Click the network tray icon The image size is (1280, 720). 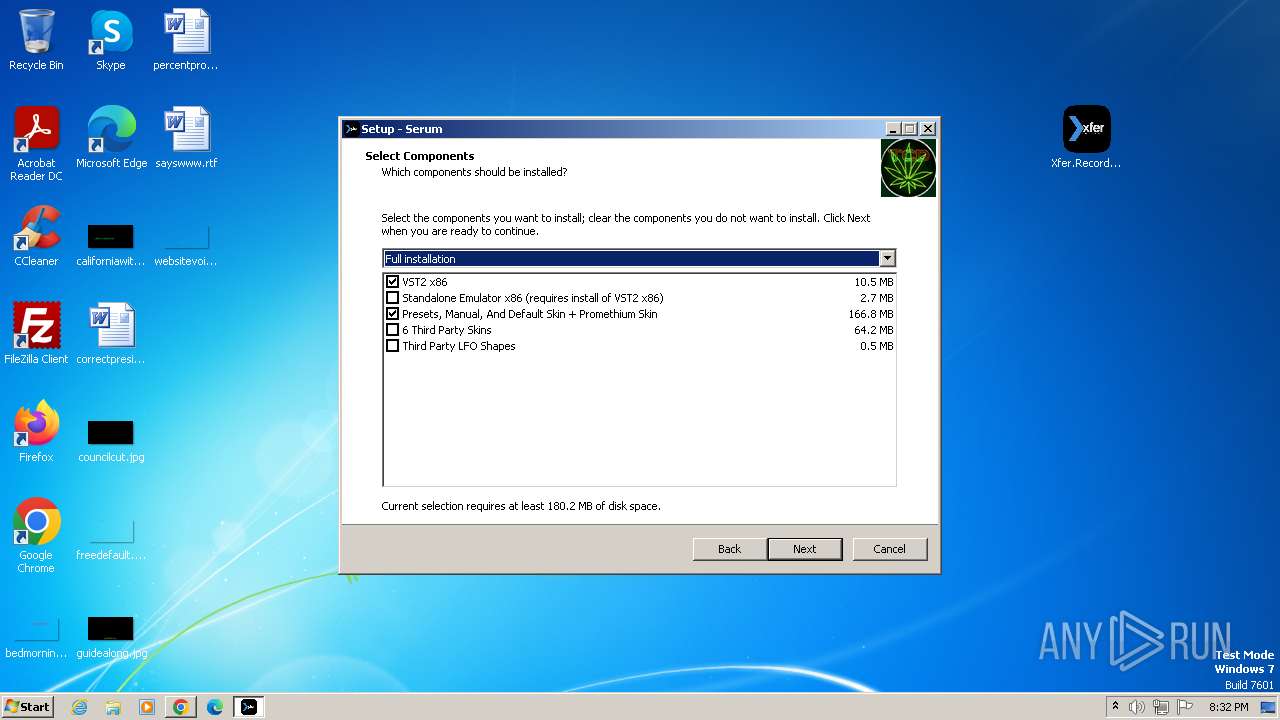(1161, 707)
